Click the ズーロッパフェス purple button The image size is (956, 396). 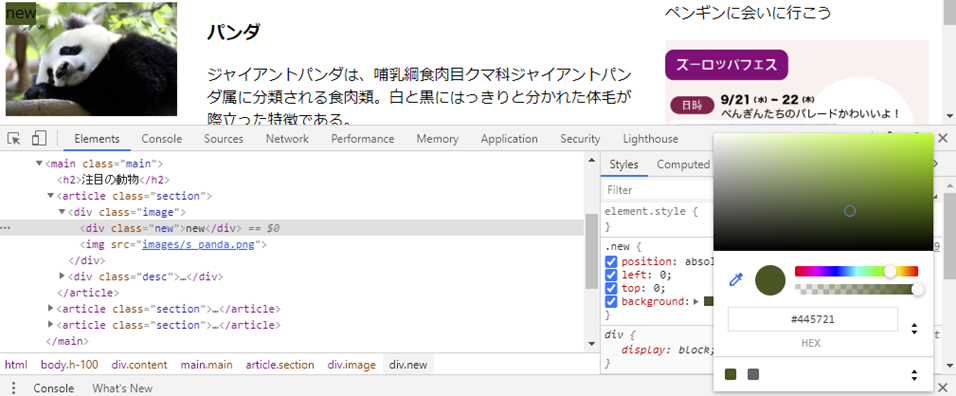(x=727, y=65)
